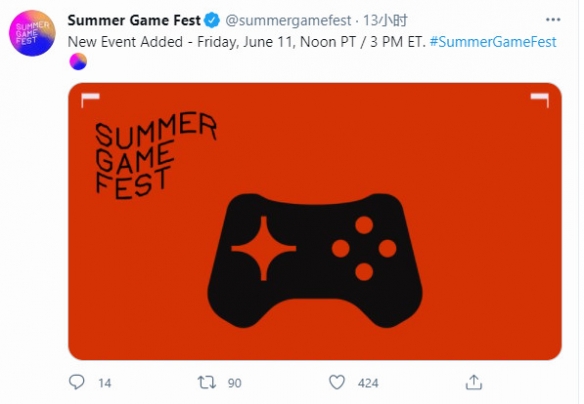Open the orange event image
584x404 pixels.
315,221
